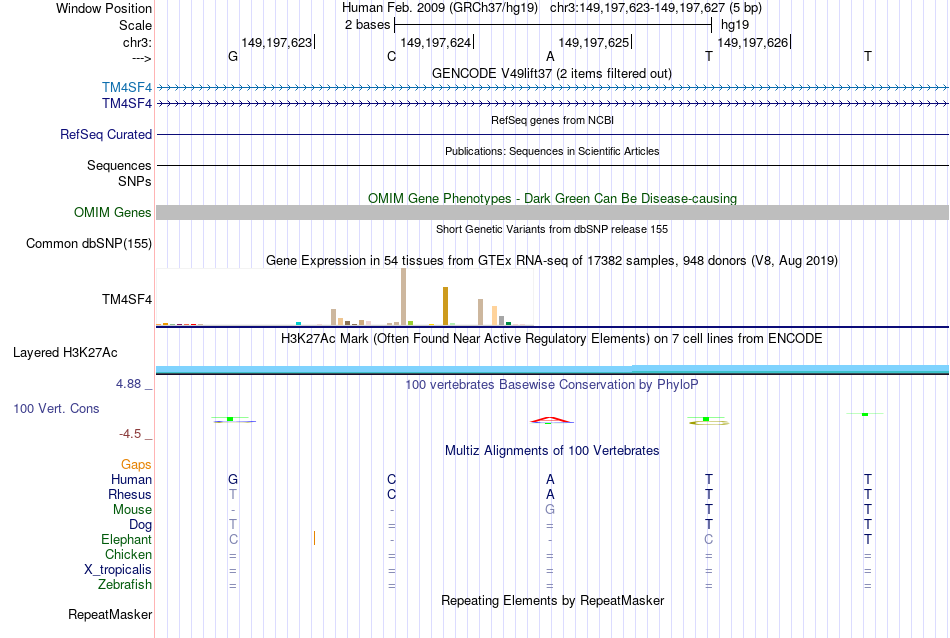Image resolution: width=950 pixels, height=638 pixels.
Task: Click the G base in the Human row
Action: pyautogui.click(x=233, y=479)
